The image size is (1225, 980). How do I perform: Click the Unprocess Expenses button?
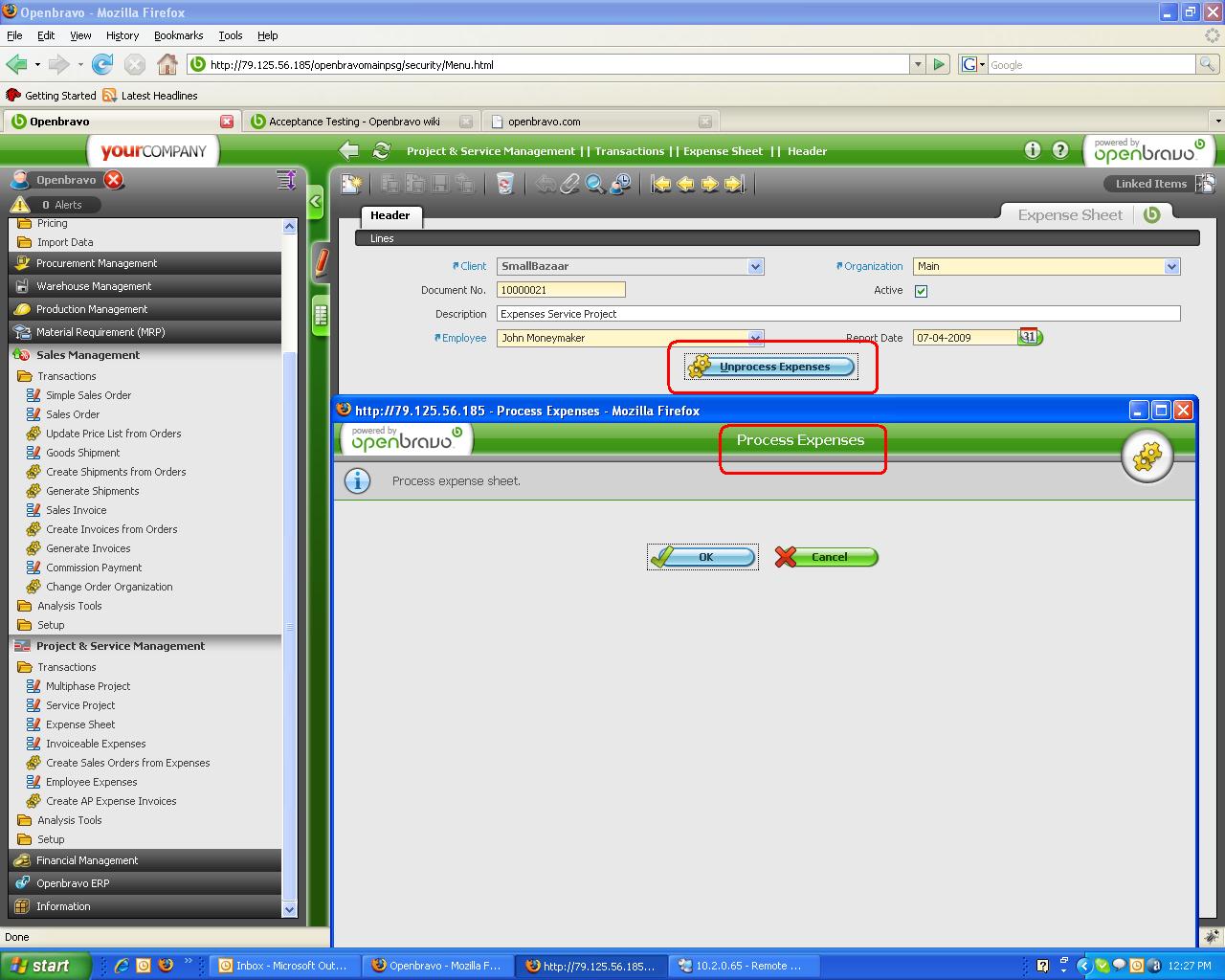point(770,367)
